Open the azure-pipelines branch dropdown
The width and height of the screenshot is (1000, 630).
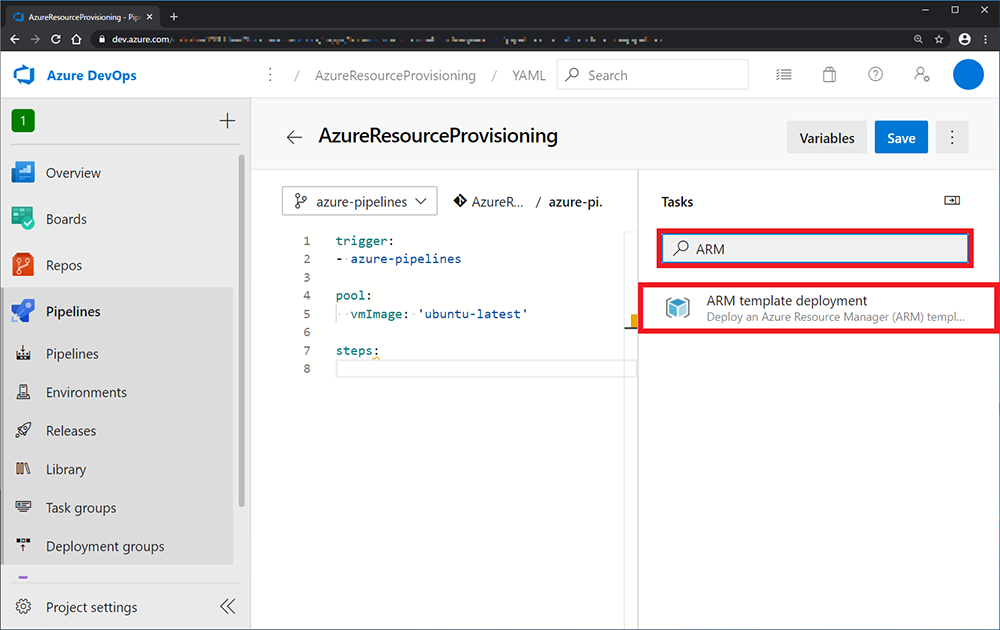point(360,201)
